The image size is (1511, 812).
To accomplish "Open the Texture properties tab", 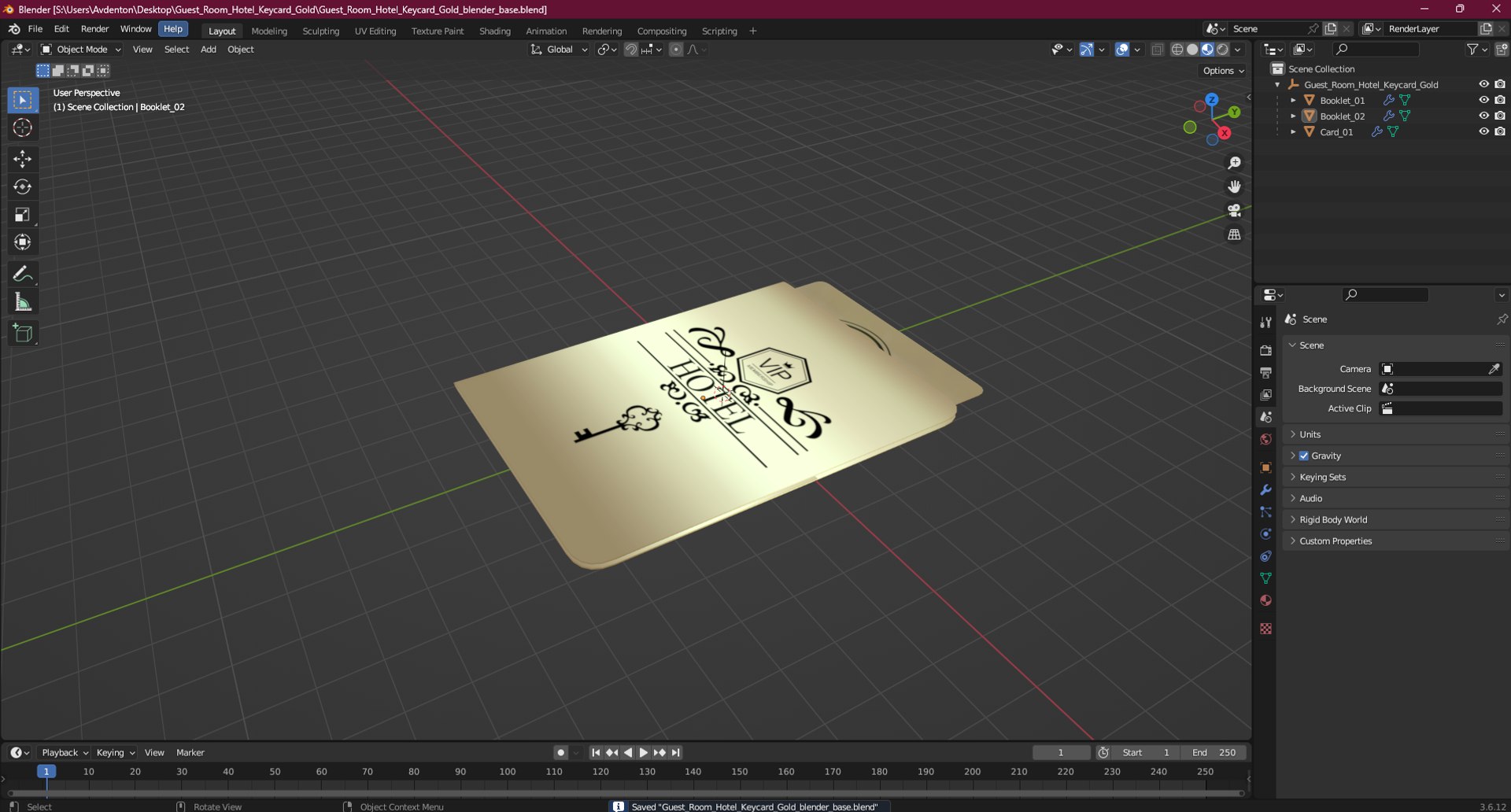I will [1265, 629].
